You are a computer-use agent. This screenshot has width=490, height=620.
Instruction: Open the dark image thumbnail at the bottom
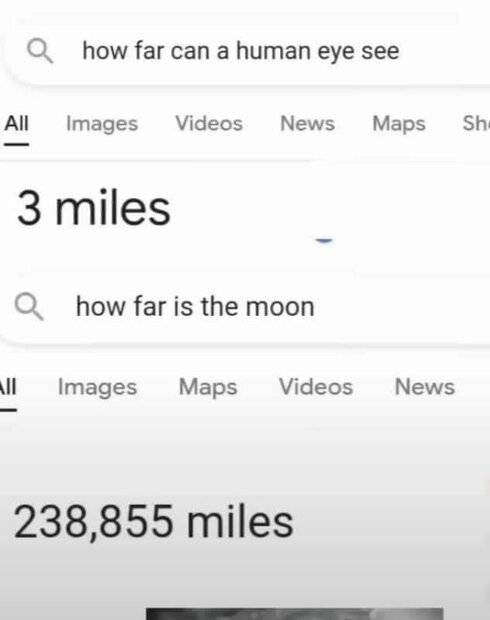(295, 614)
